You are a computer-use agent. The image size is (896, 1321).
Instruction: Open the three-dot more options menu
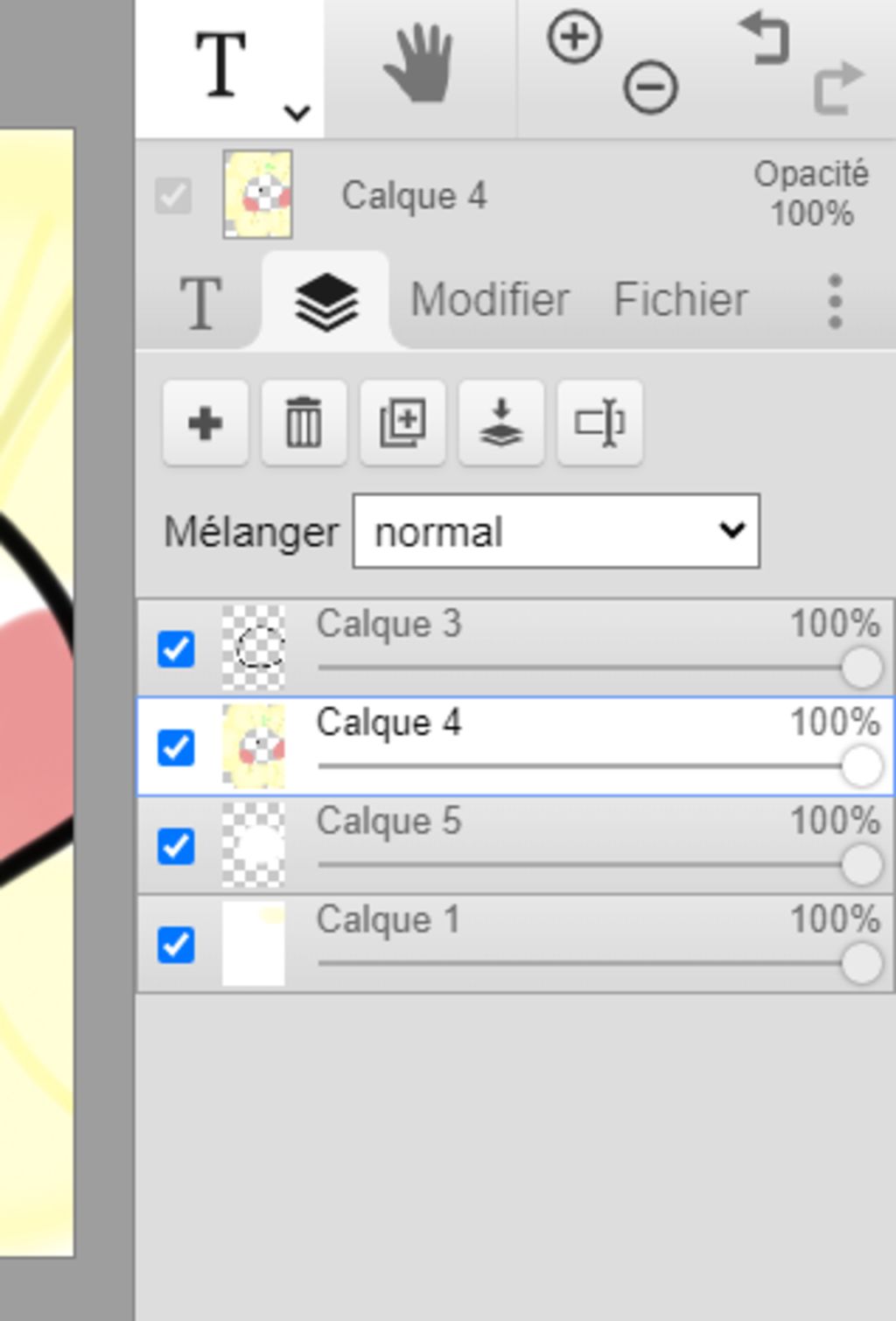click(835, 302)
